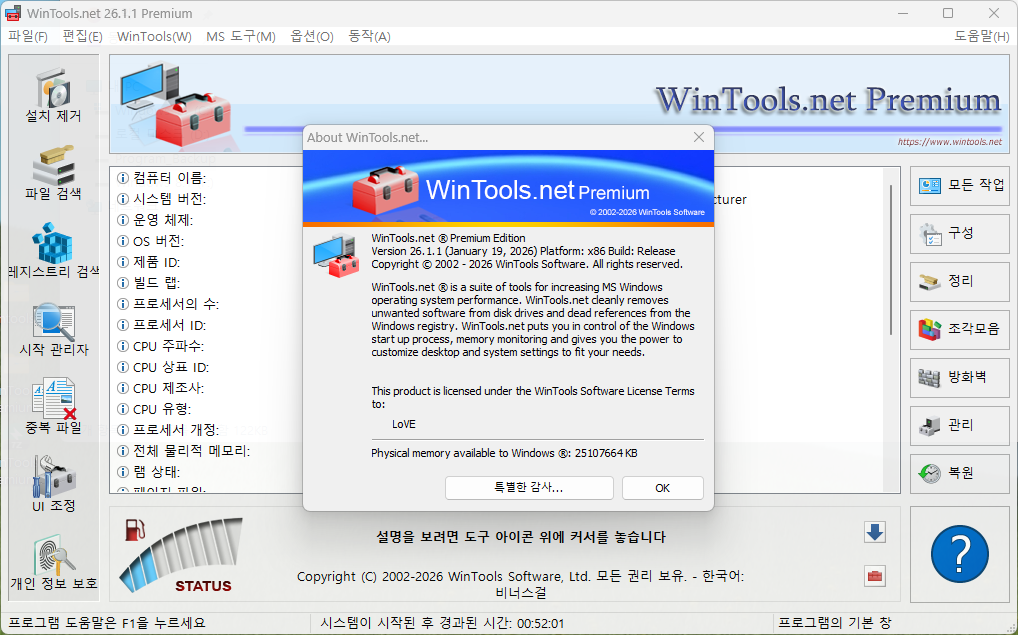Click the 복원 restore button
This screenshot has height=635, width=1018.
(x=960, y=473)
